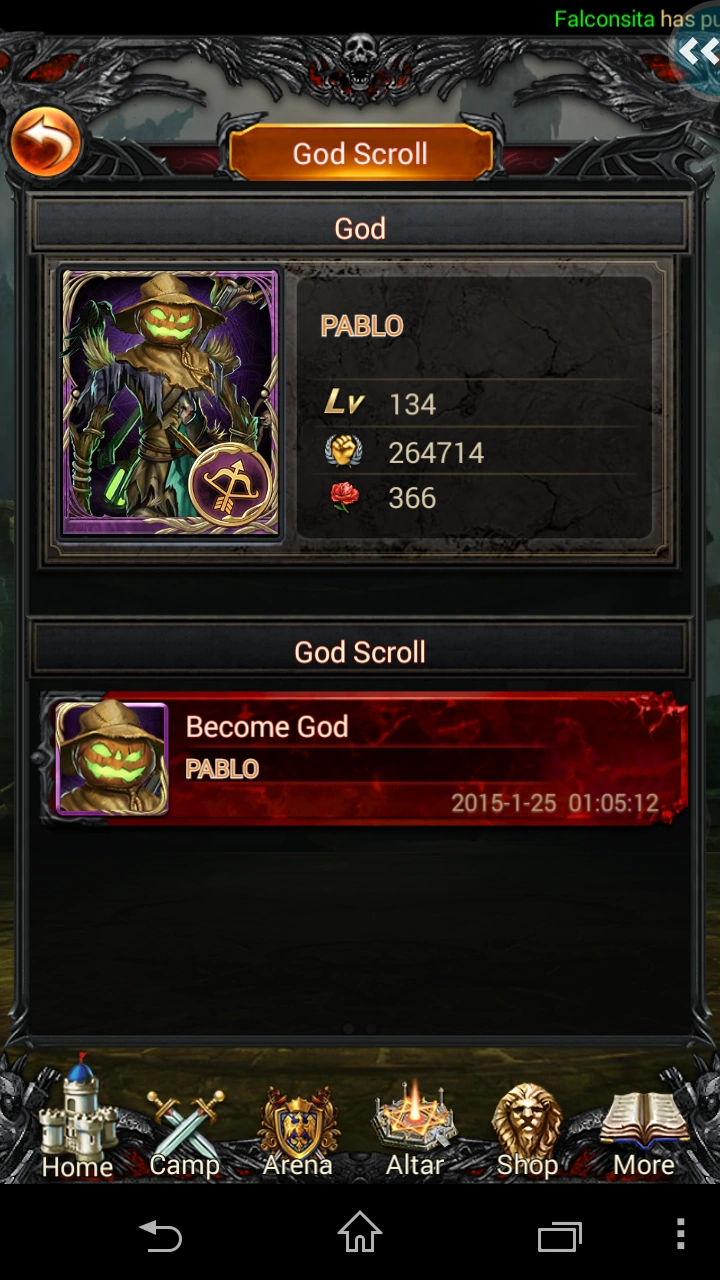Tap Android home navigation button
This screenshot has height=1280, width=720.
(x=360, y=1232)
